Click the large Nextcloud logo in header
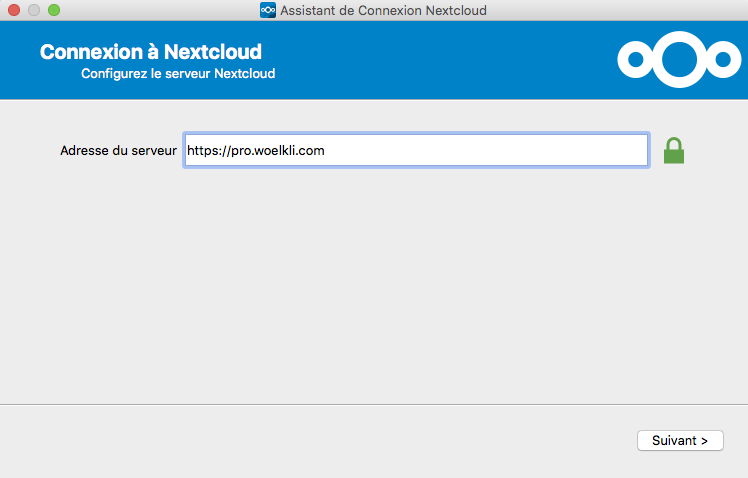 tap(679, 60)
